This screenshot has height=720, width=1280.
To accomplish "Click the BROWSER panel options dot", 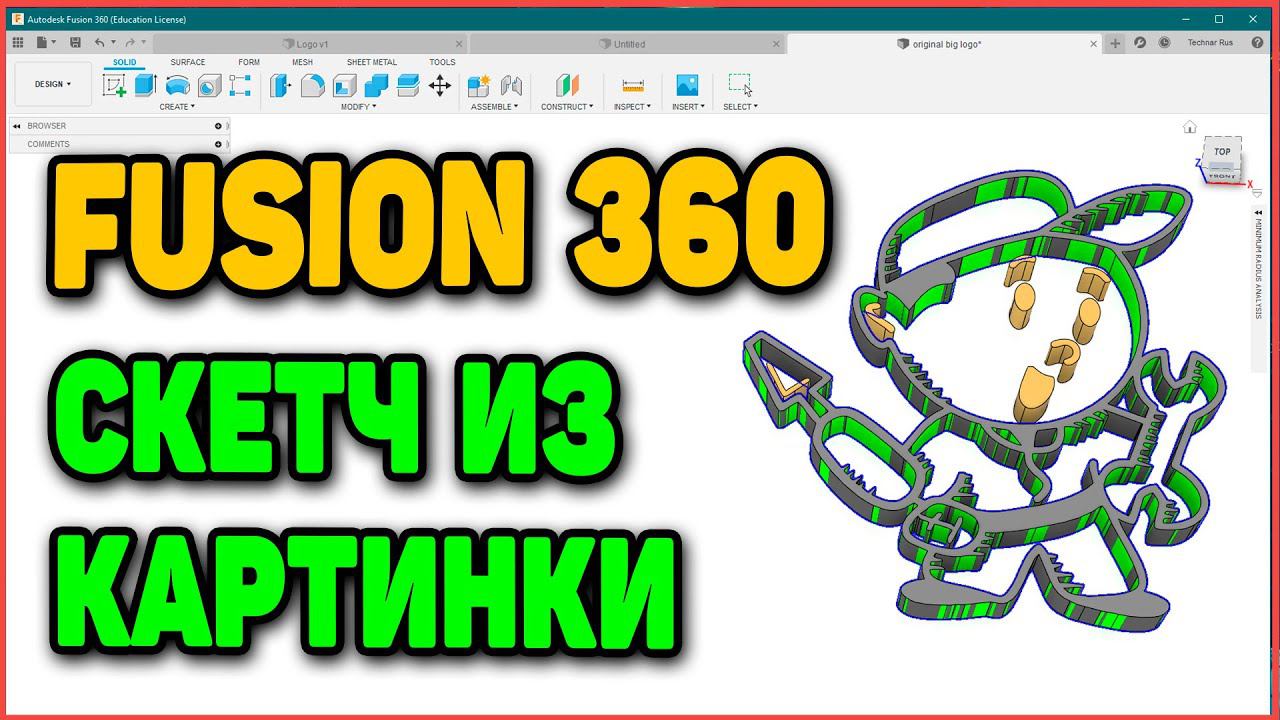I will (x=218, y=126).
